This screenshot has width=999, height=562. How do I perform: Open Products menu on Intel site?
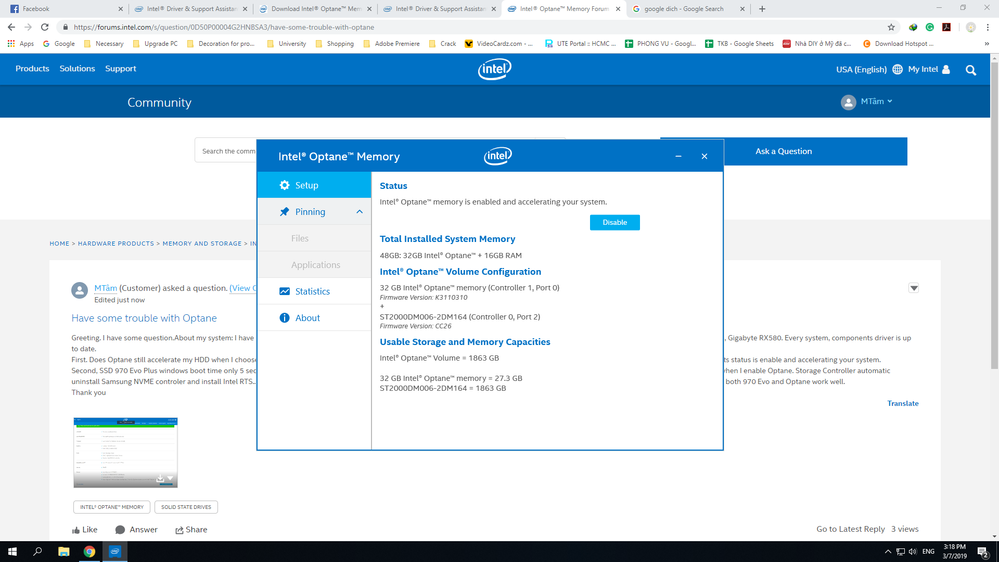pyautogui.click(x=32, y=69)
